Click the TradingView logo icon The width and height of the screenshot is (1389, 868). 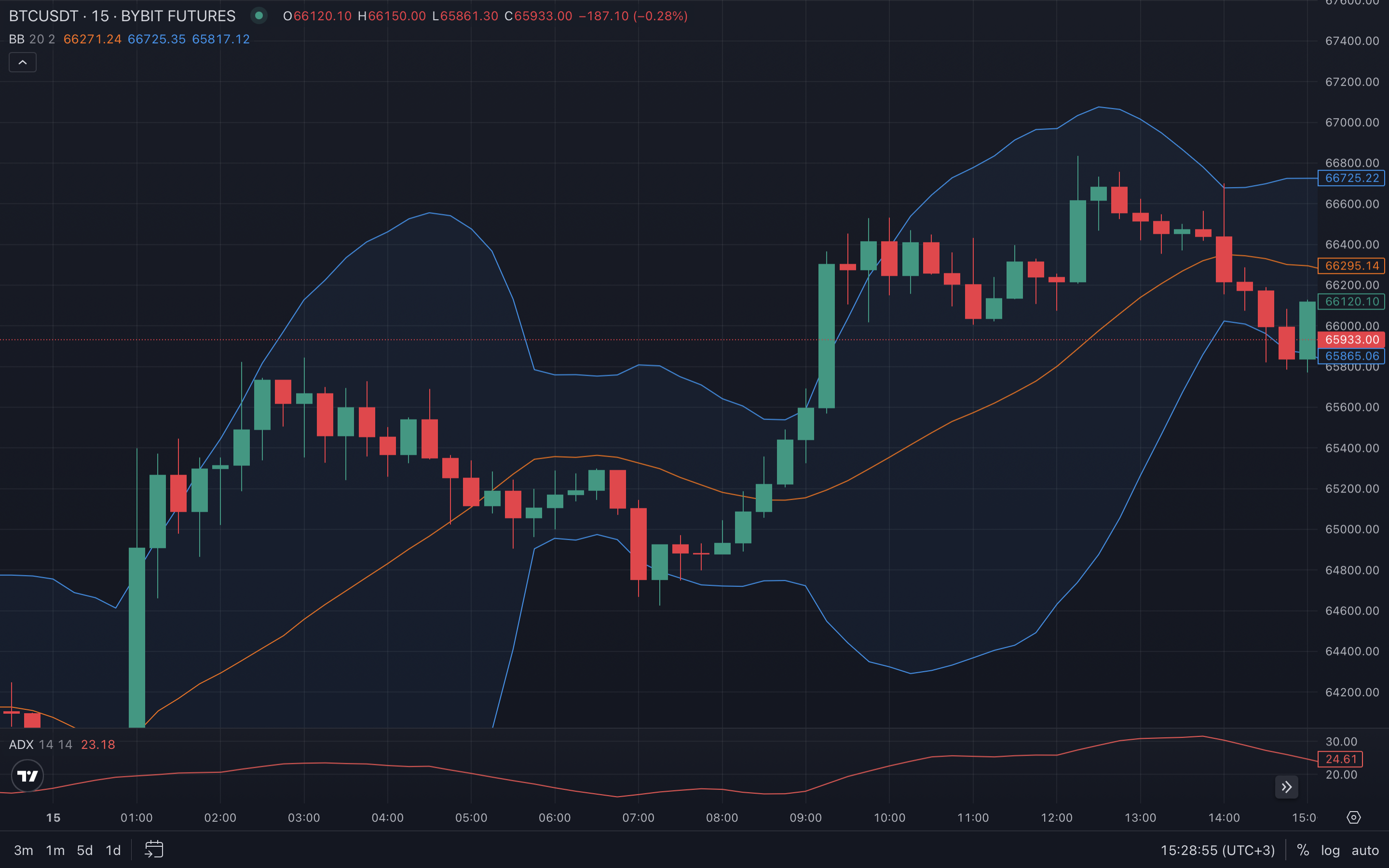tap(27, 776)
